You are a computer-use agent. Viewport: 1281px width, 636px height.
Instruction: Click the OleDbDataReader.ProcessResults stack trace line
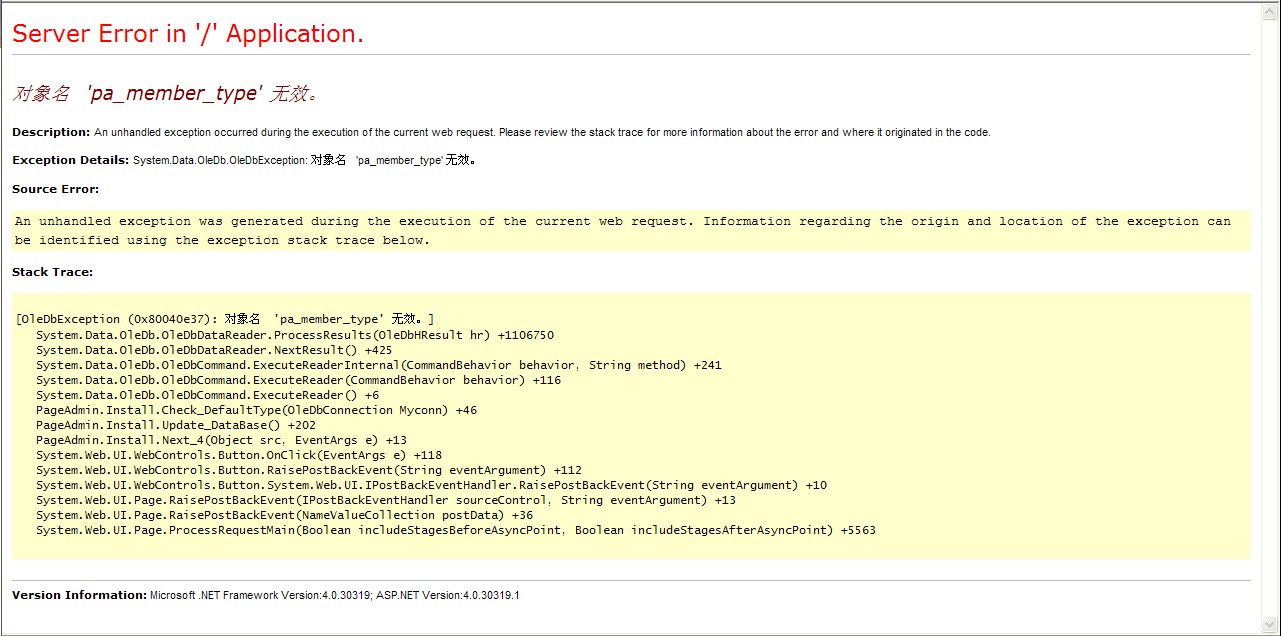294,335
